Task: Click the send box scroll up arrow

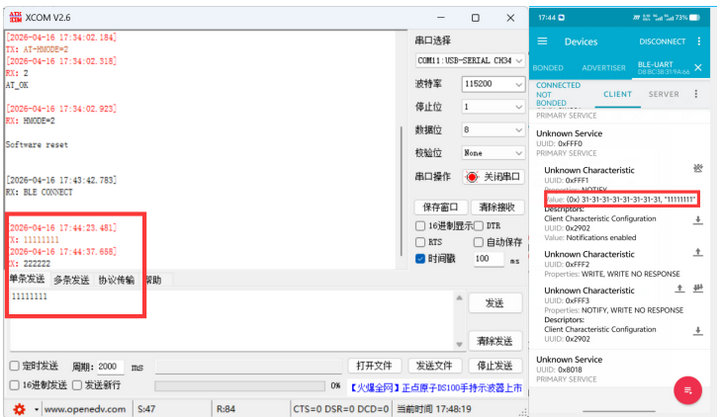Action: [x=459, y=298]
